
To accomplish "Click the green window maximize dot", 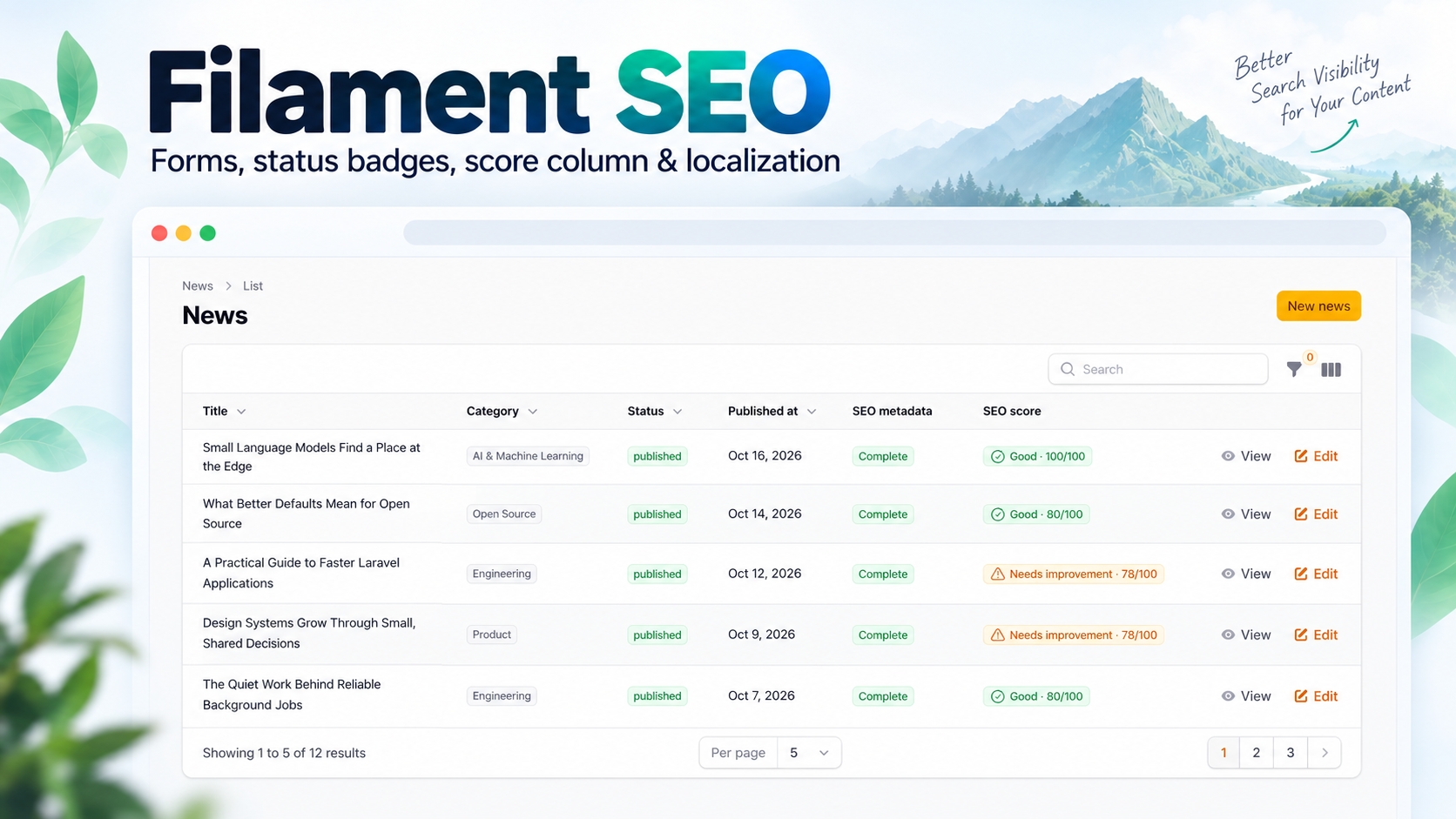I will [207, 233].
